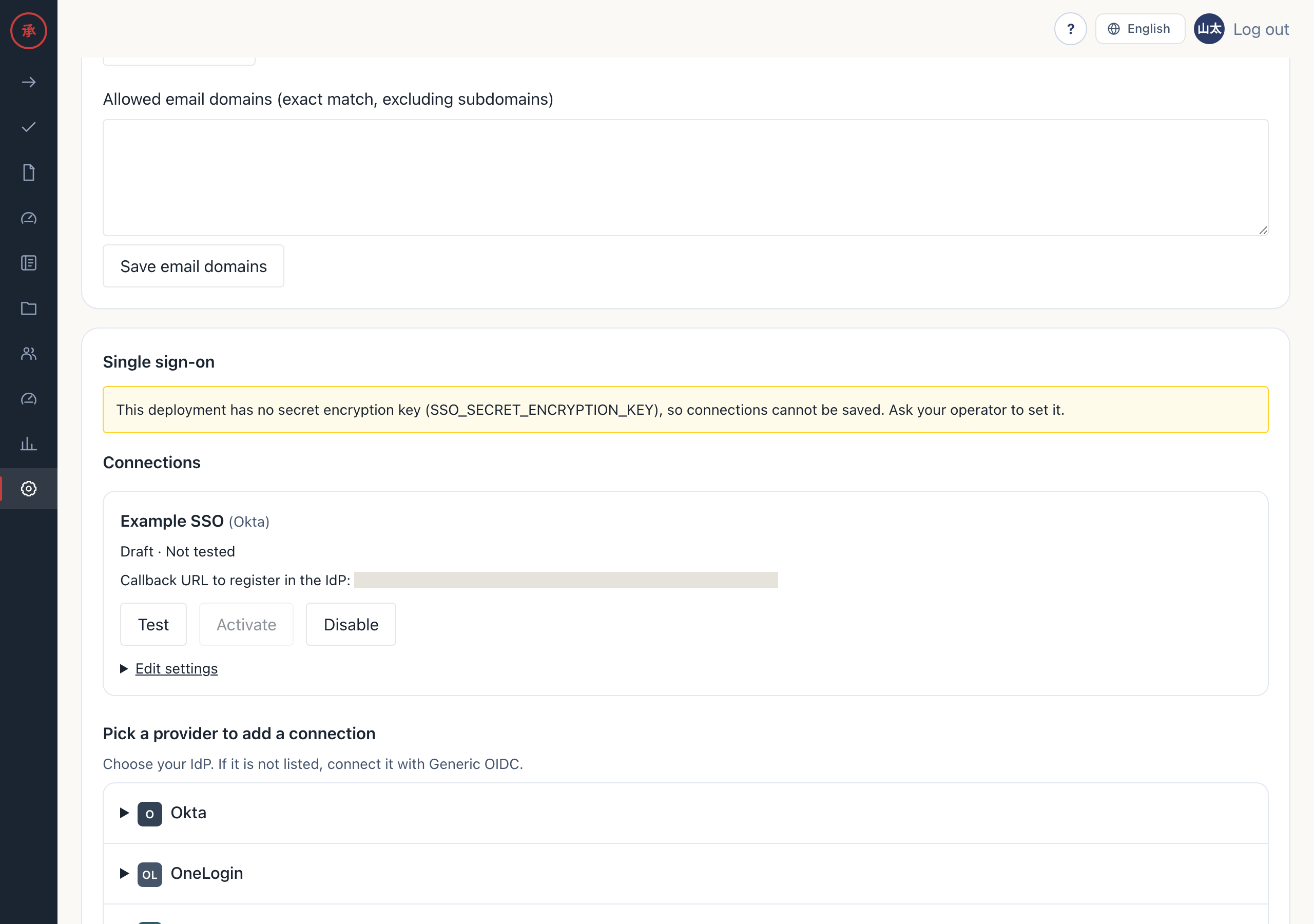Click the help question mark button
This screenshot has width=1314, height=924.
click(x=1070, y=29)
